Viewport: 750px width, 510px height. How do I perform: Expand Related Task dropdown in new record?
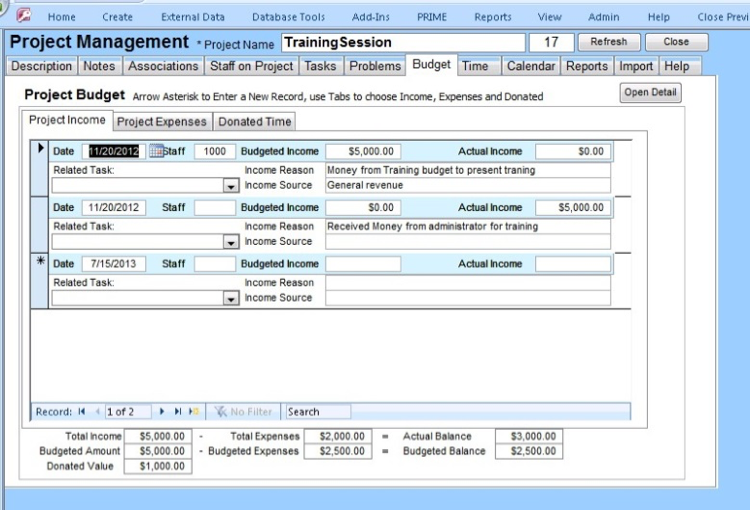(x=230, y=298)
